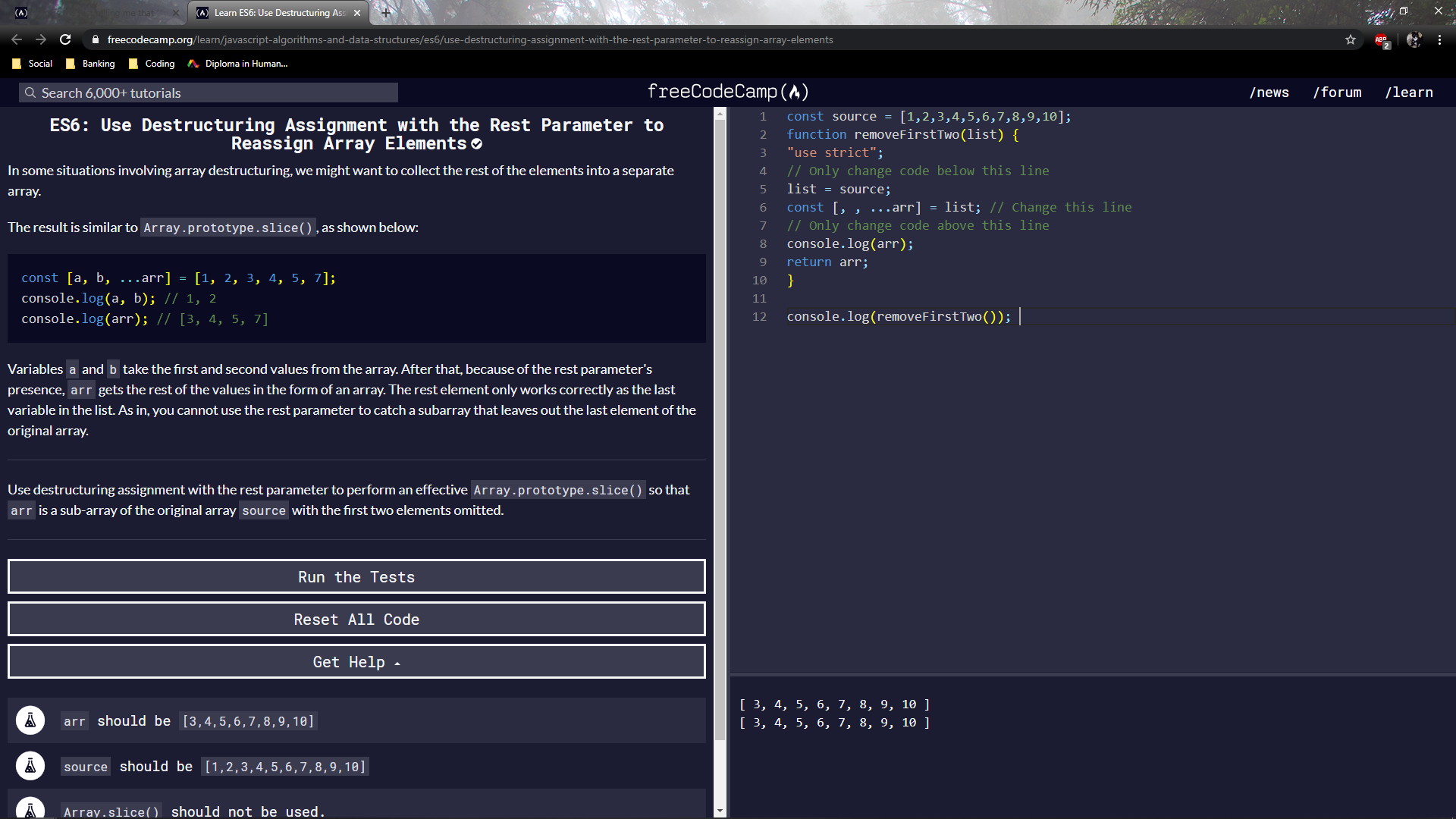Click the closing brace on line 10
This screenshot has height=819, width=1456.
pyautogui.click(x=790, y=280)
